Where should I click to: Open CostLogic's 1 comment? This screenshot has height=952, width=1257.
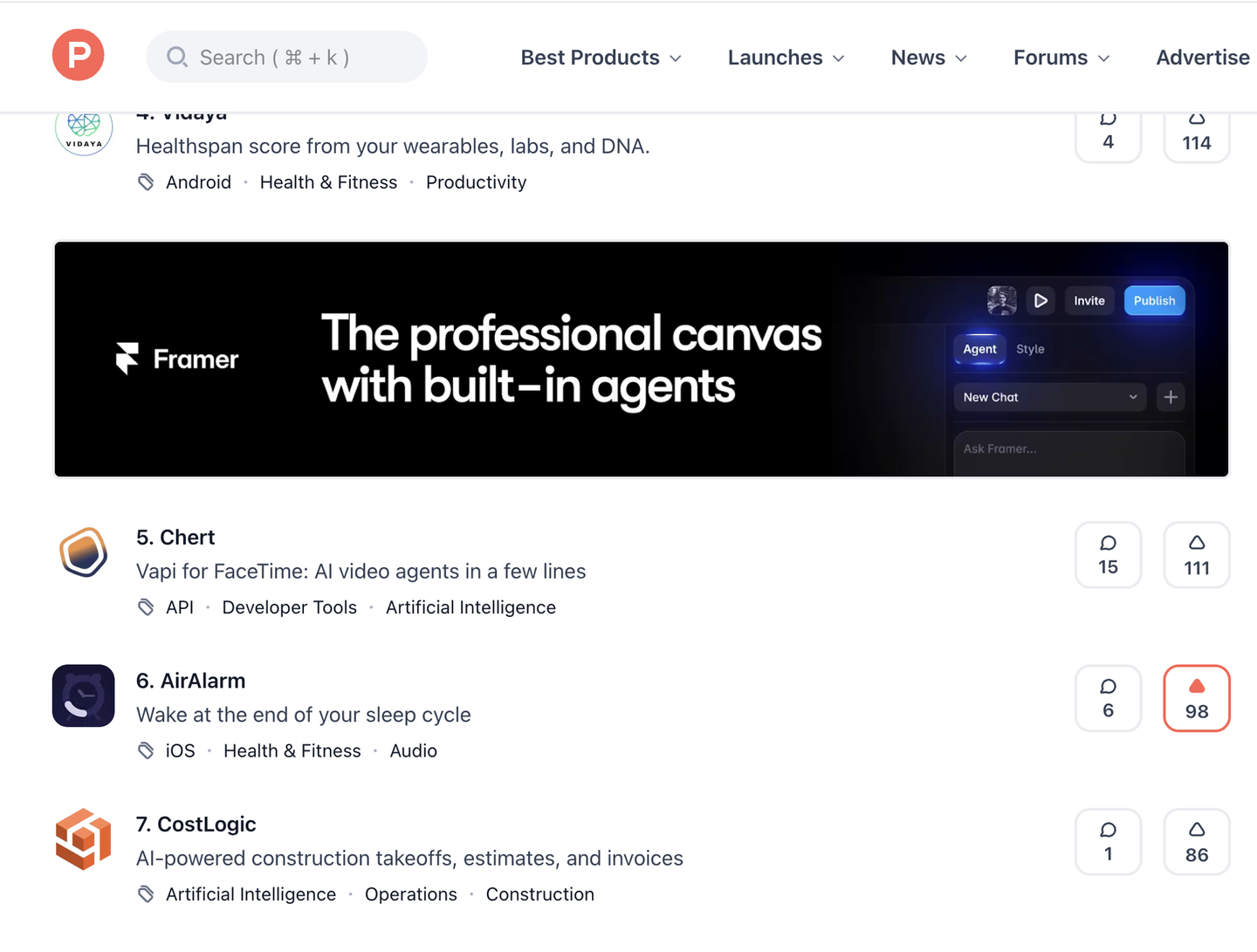pyautogui.click(x=1108, y=842)
